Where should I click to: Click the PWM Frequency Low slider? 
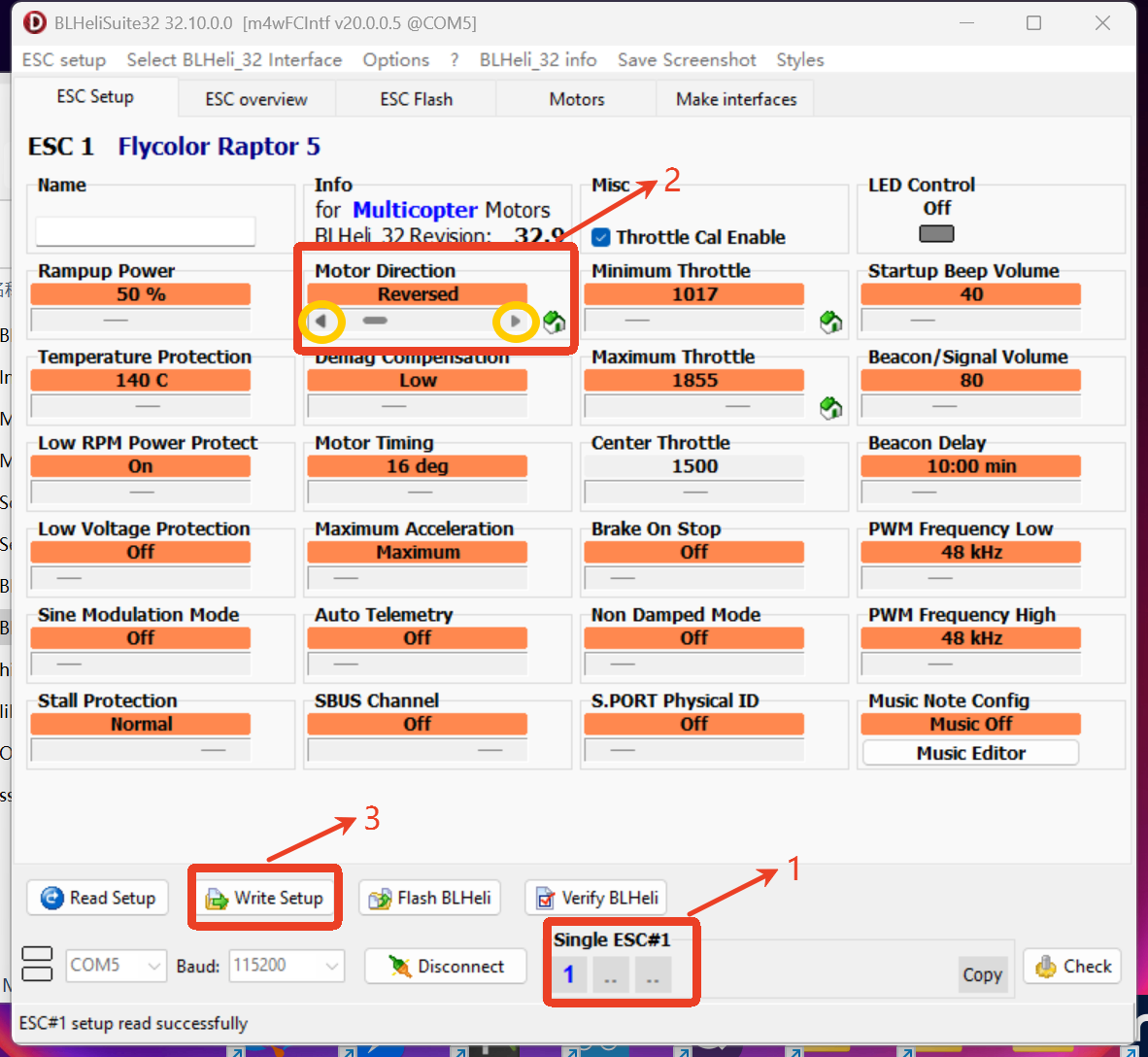971,577
